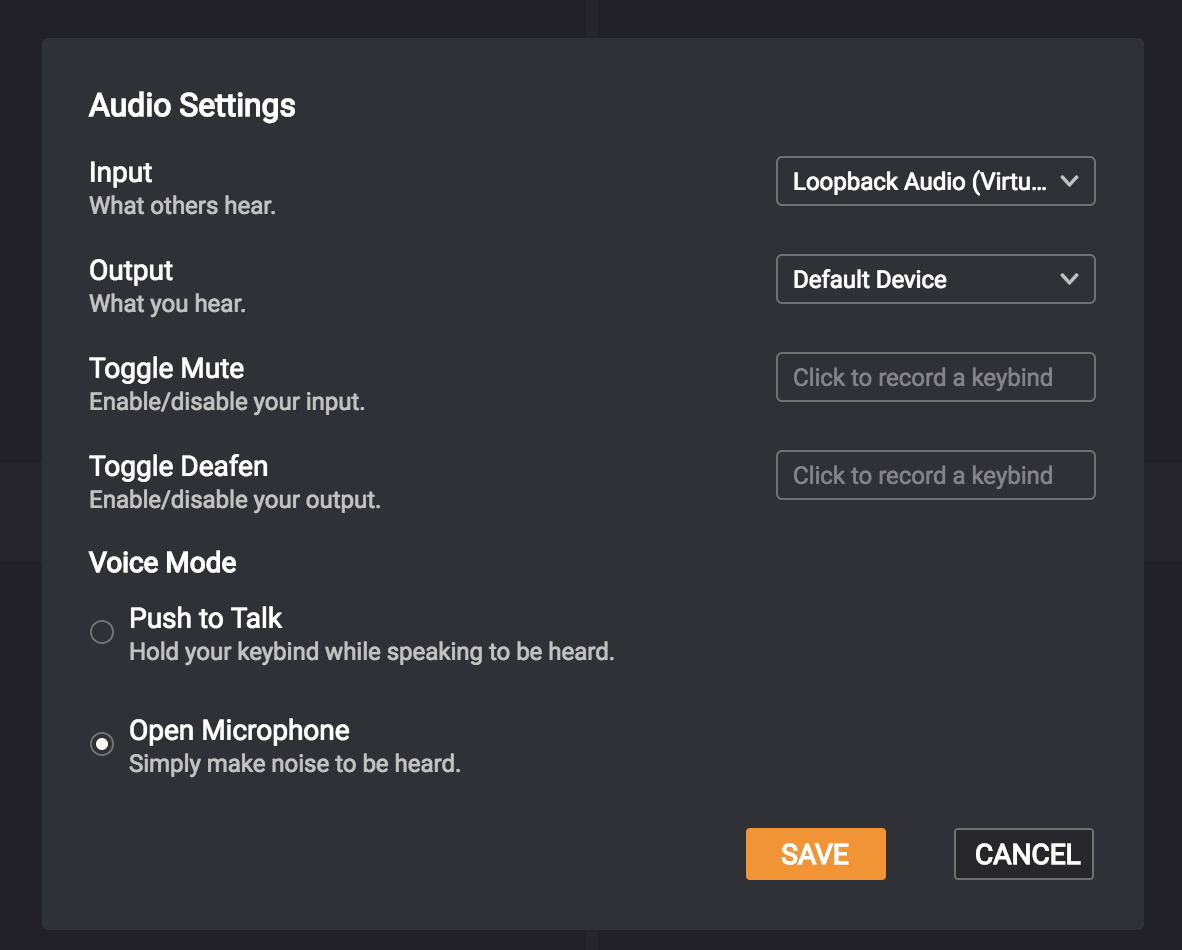This screenshot has width=1182, height=950.
Task: Record a keybind for Toggle Deafen
Action: point(935,476)
